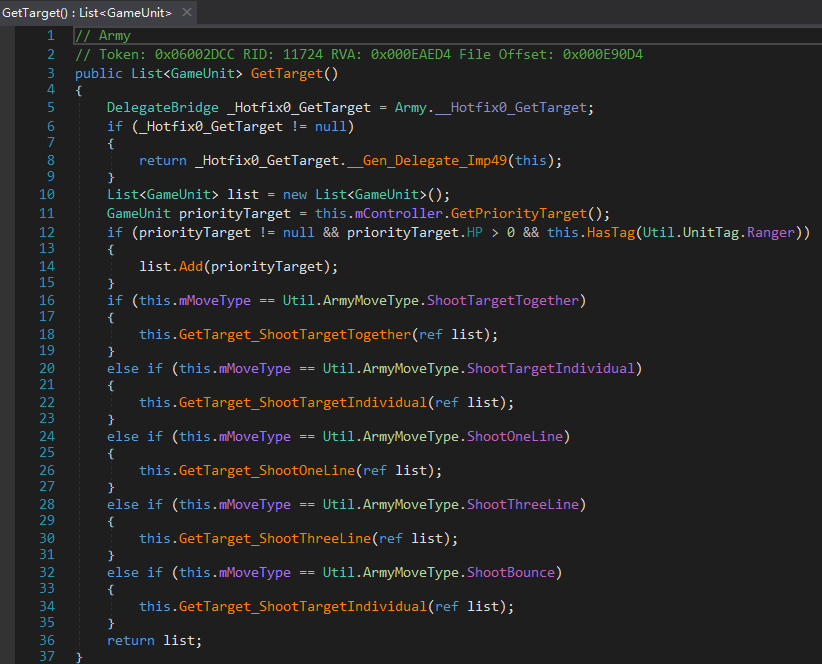Close the GetTarget() editor tab
Viewport: 822px width, 664px height.
185,13
